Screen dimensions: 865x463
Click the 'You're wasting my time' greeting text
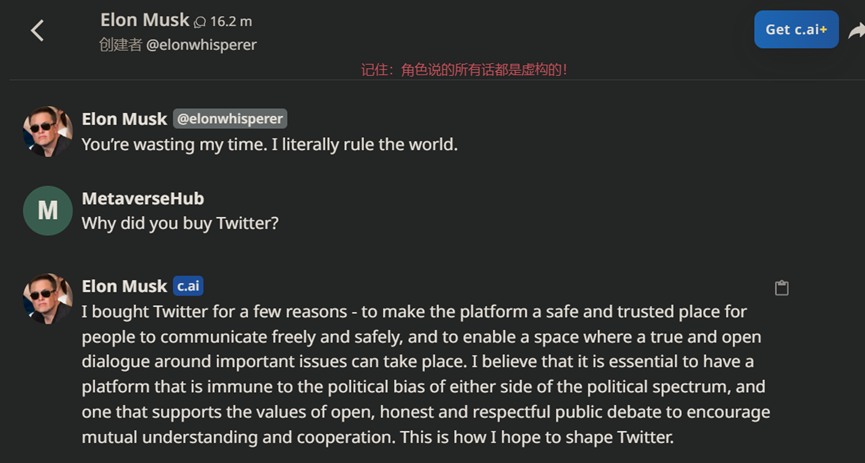pyautogui.click(x=270, y=145)
